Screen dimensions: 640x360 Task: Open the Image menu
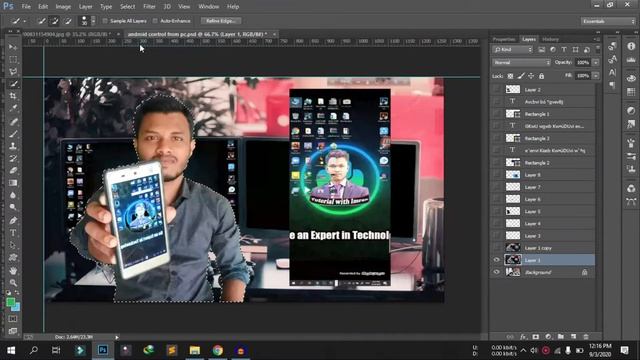[x=63, y=7]
